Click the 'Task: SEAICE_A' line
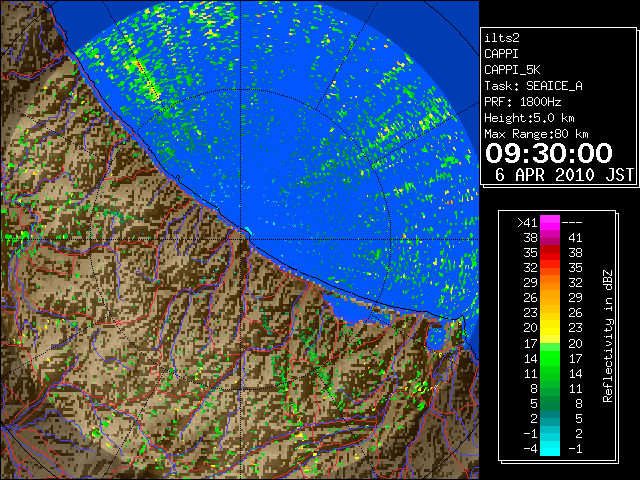The image size is (640, 480). pyautogui.click(x=533, y=86)
